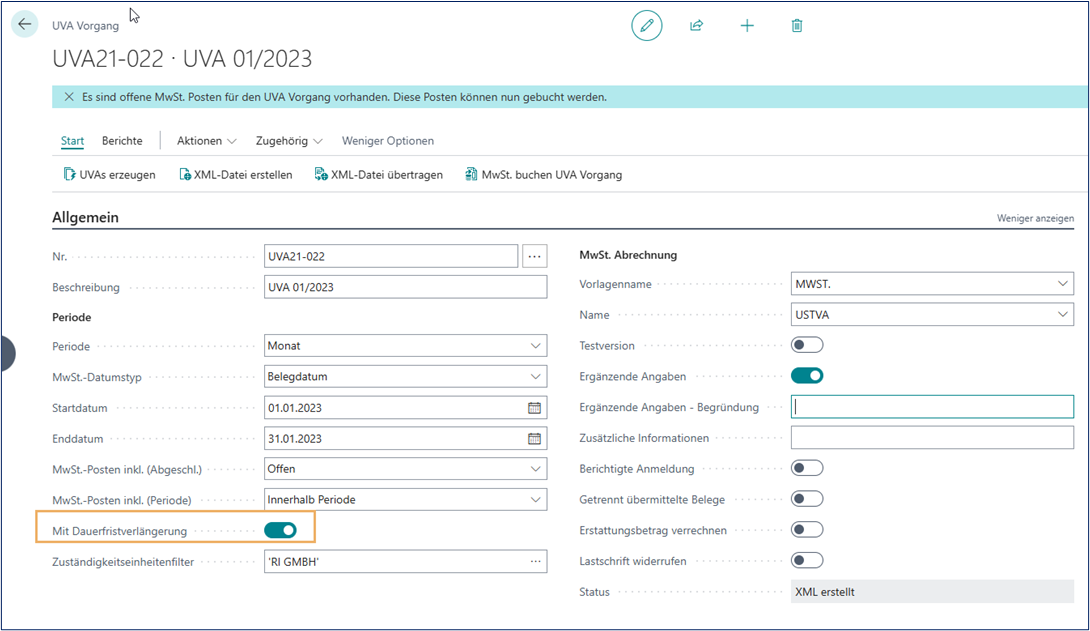The width and height of the screenshot is (1090, 631).
Task: Switch to the Berichte tab
Action: 122,141
